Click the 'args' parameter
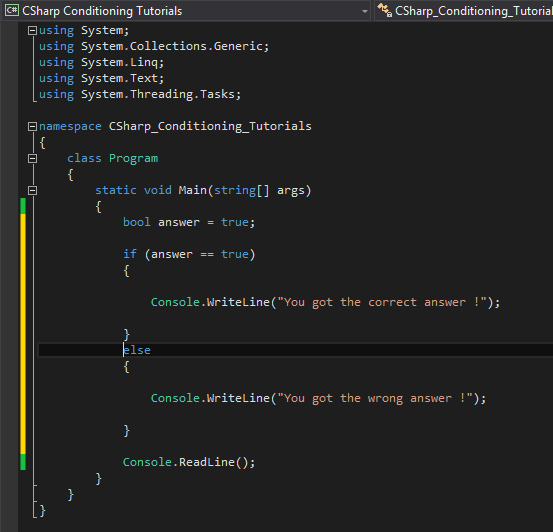The image size is (553, 532). (x=291, y=191)
